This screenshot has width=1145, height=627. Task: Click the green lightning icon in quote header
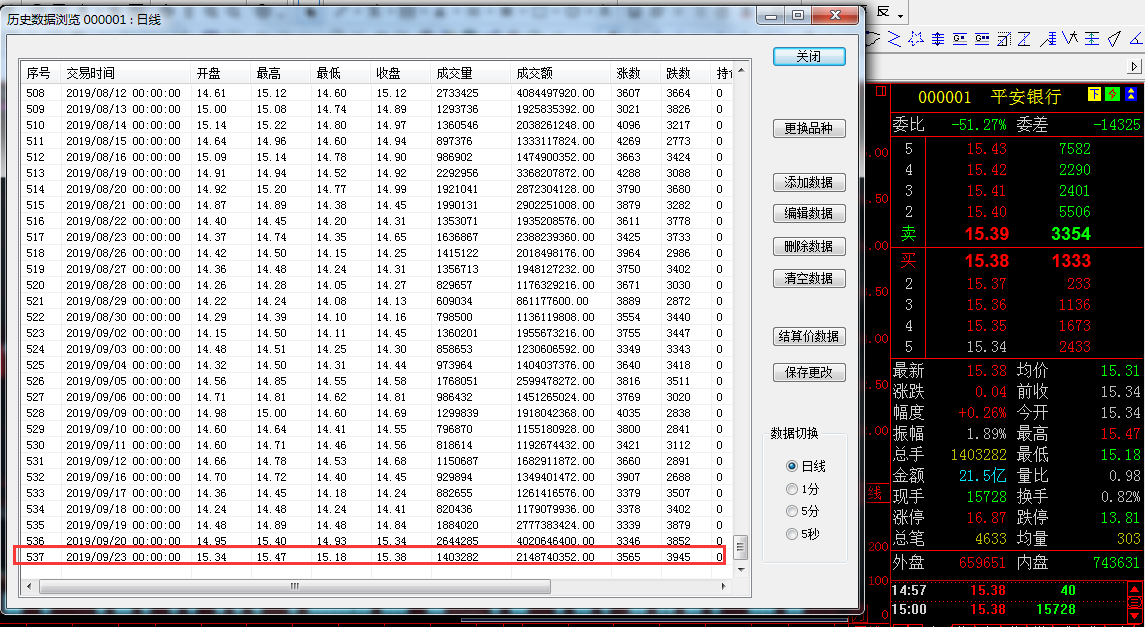[1113, 95]
